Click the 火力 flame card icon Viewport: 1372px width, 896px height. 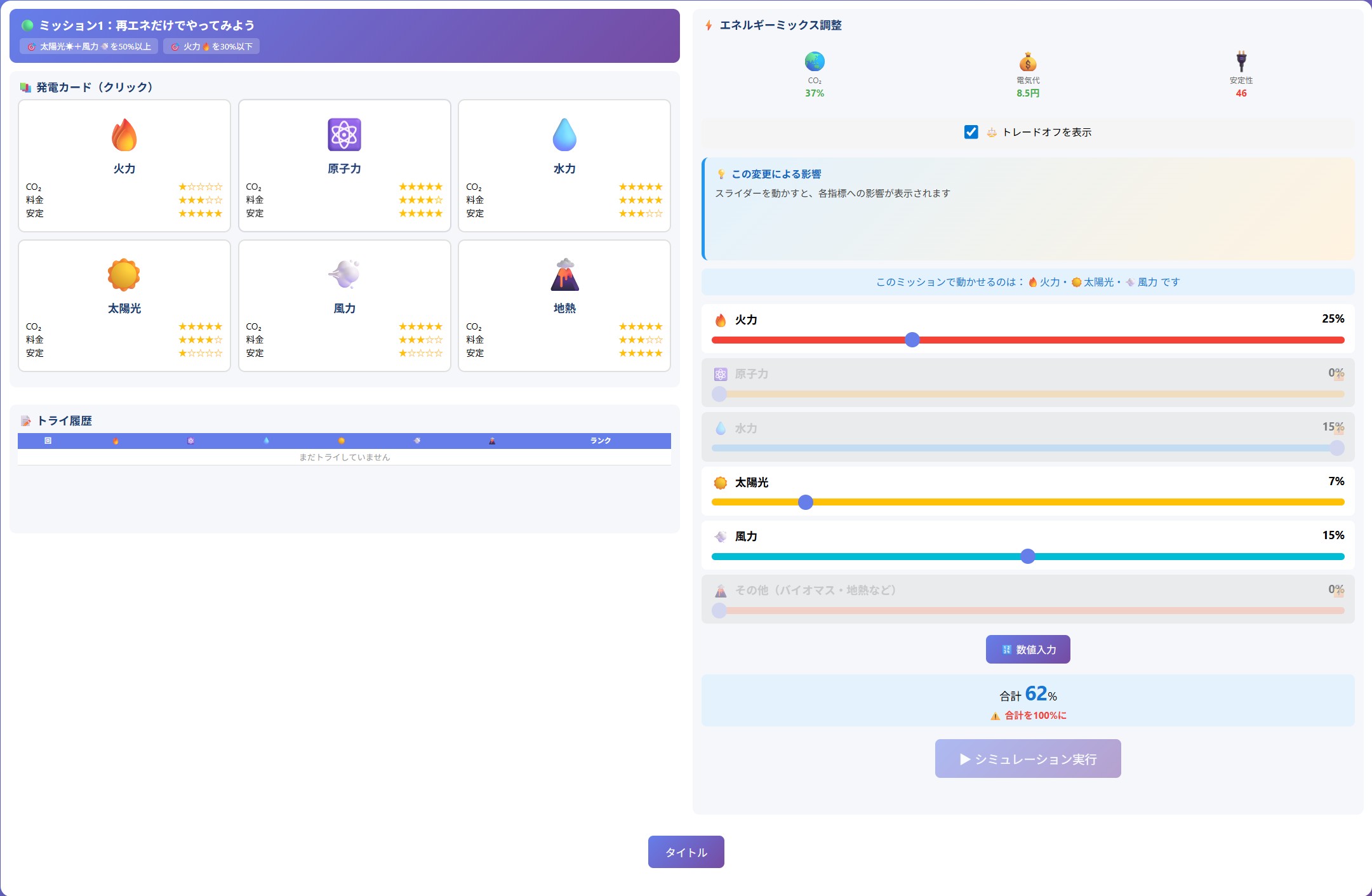click(124, 135)
